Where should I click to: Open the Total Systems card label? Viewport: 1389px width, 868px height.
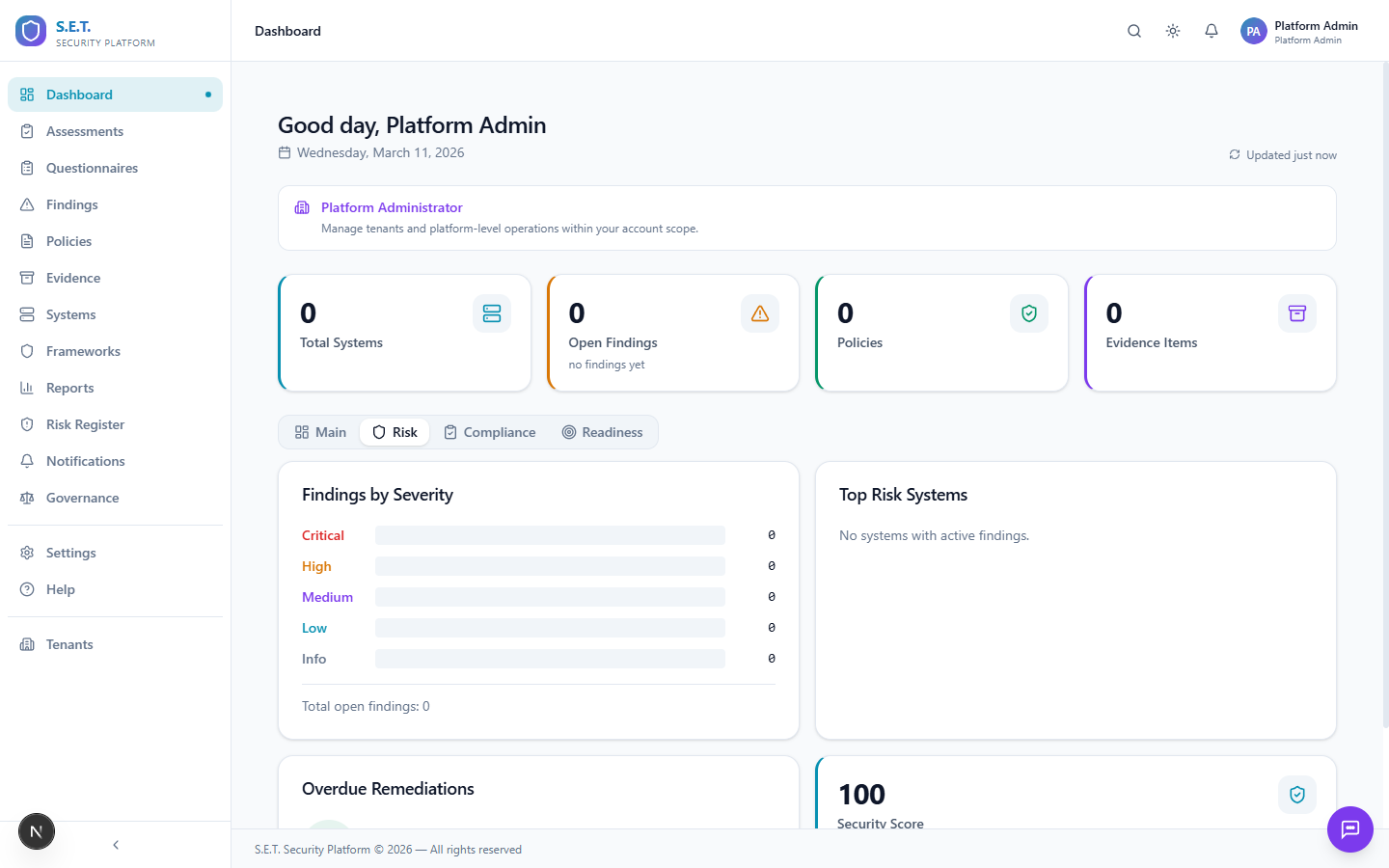[341, 342]
